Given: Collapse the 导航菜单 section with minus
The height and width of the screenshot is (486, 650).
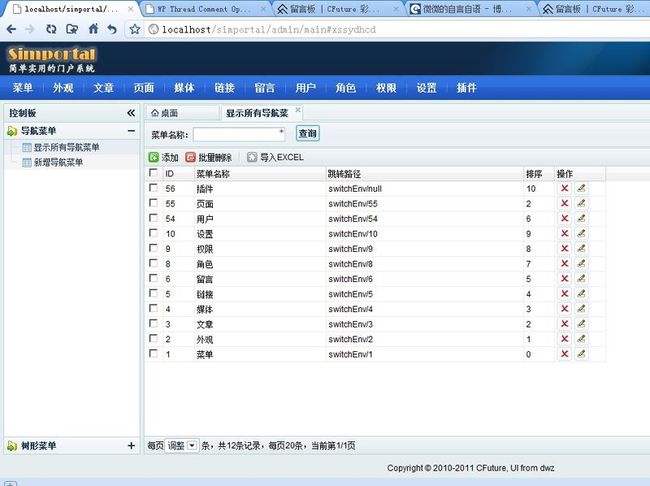Looking at the screenshot, I should [x=131, y=131].
